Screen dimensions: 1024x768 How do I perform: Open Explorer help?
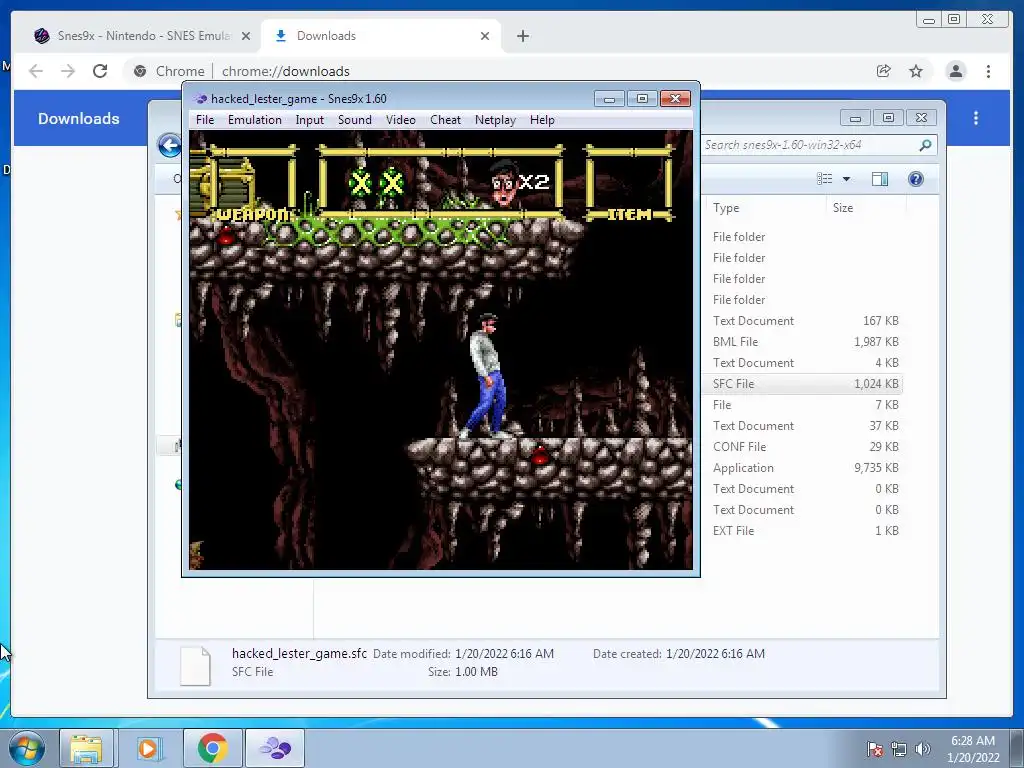click(916, 179)
